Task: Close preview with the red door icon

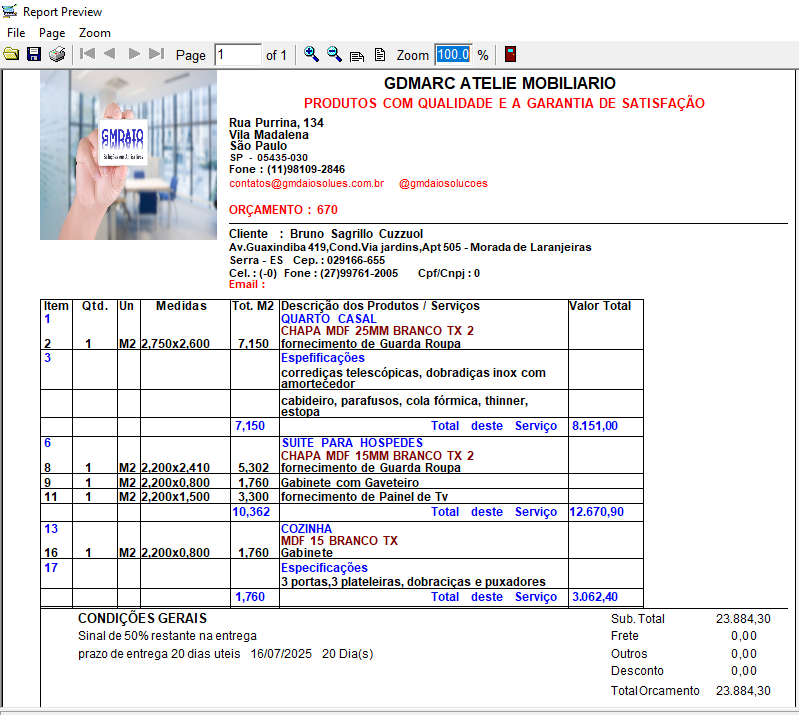Action: pos(510,54)
